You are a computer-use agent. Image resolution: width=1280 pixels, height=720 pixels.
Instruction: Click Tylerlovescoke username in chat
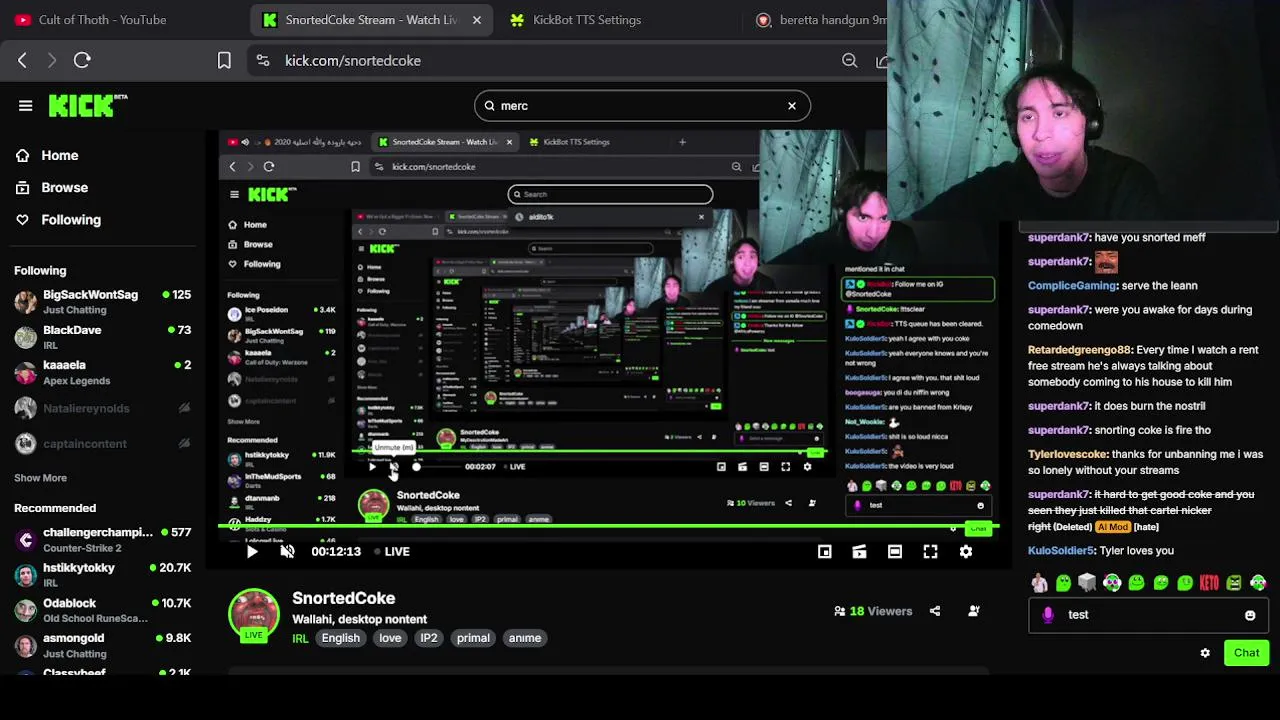[x=1067, y=454]
